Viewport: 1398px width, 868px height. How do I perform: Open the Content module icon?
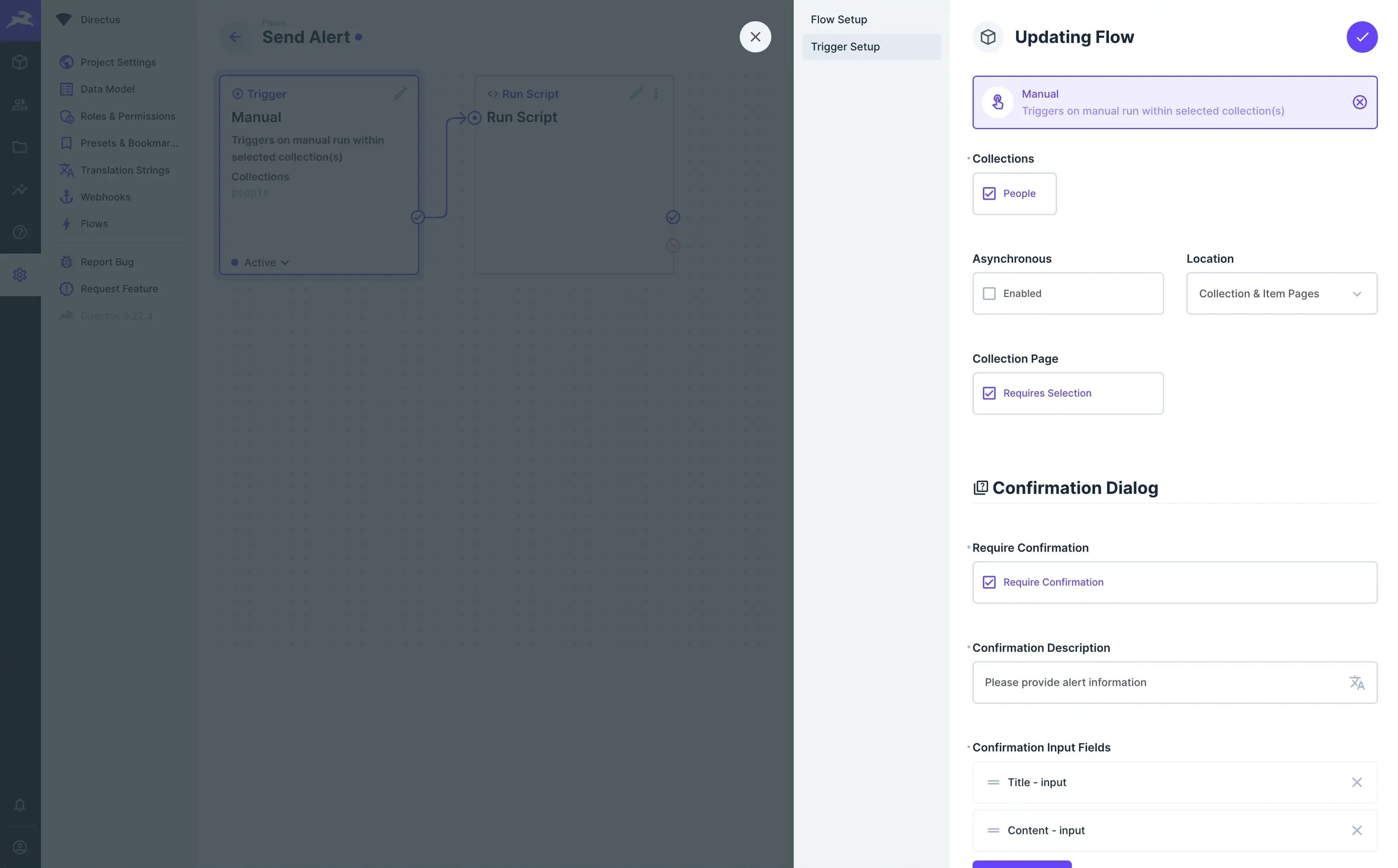pos(20,62)
